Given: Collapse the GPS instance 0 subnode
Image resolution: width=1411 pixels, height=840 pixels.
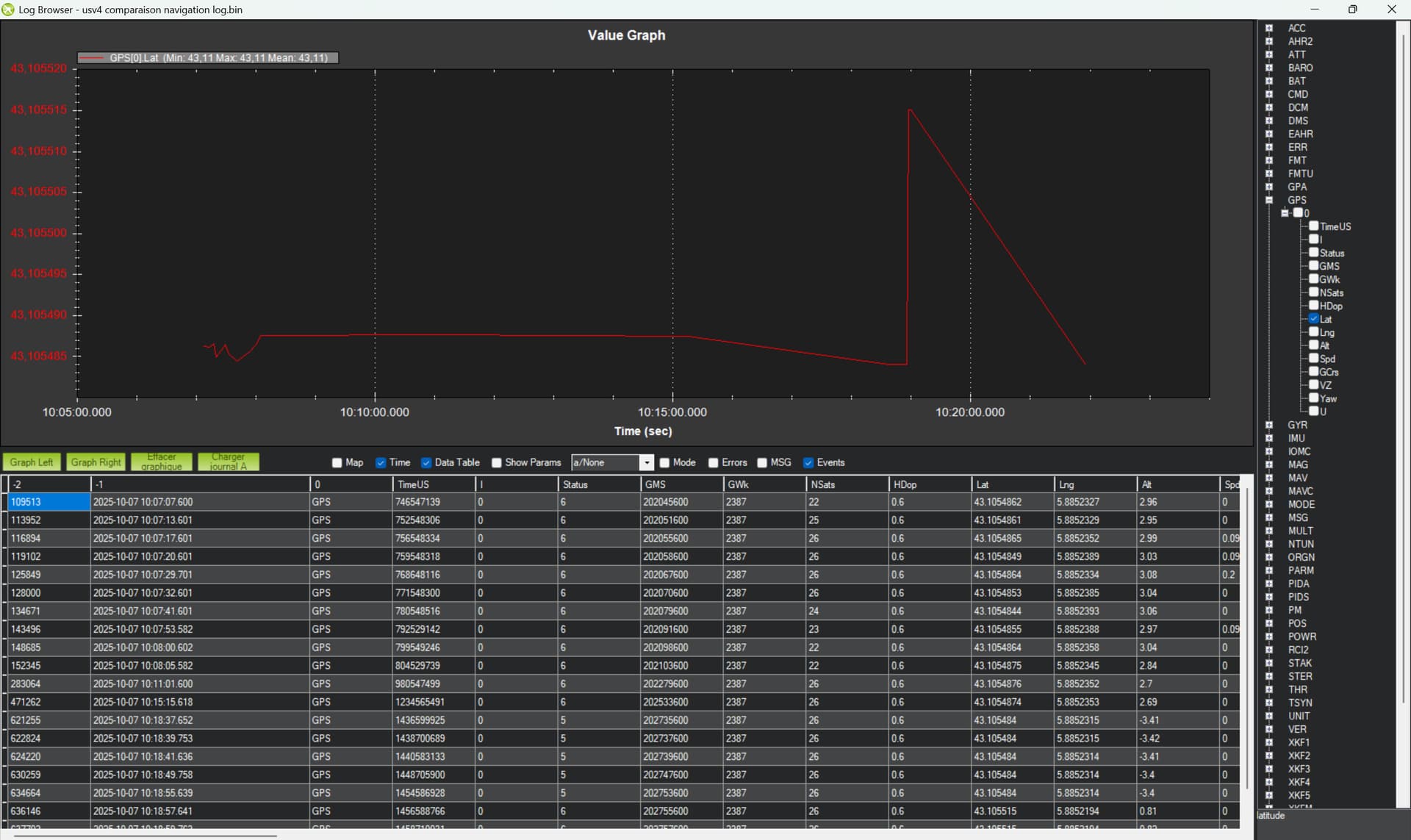Looking at the screenshot, I should tap(1285, 213).
